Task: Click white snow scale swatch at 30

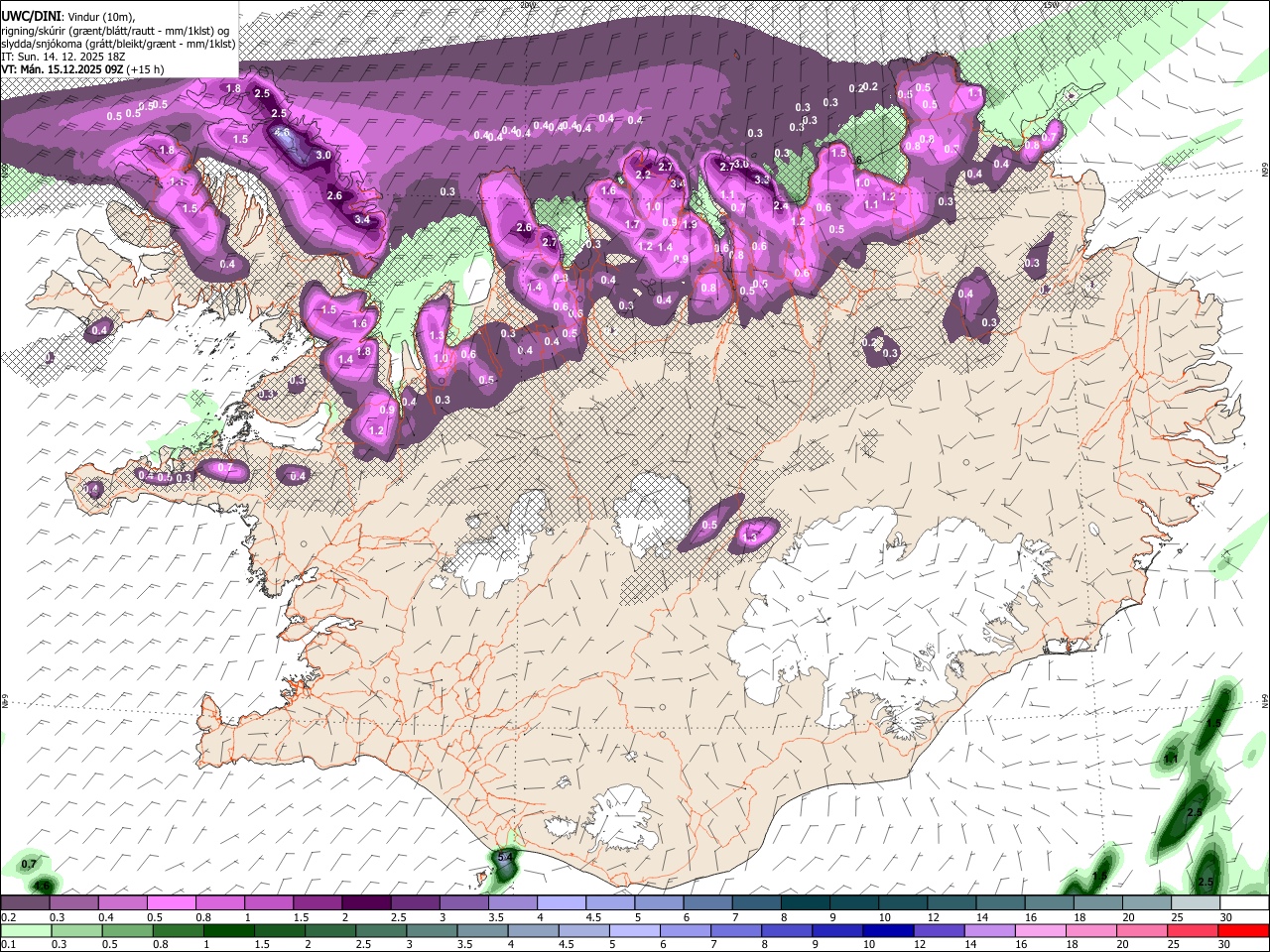Action: pyautogui.click(x=1244, y=902)
